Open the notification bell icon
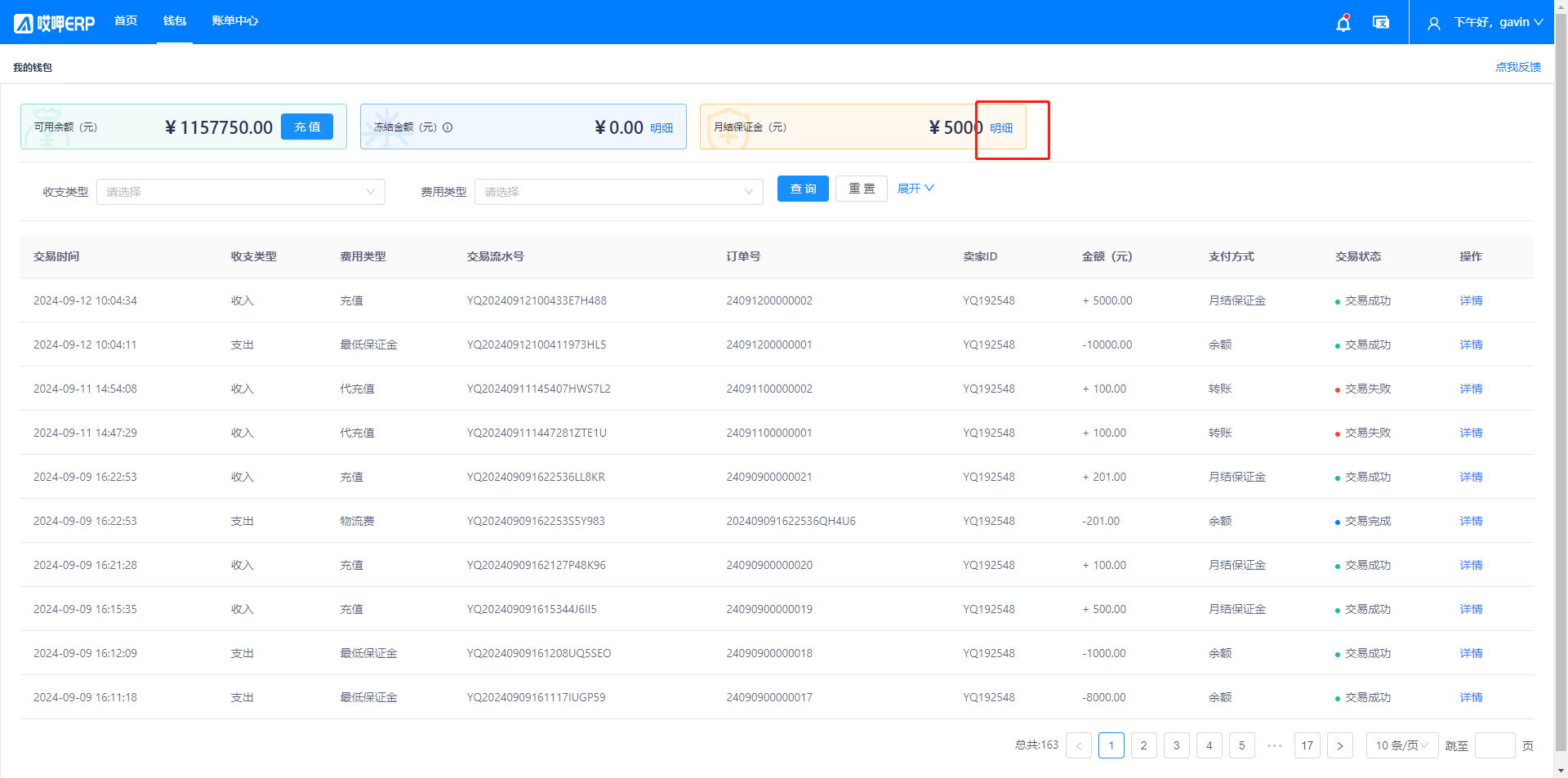Screen dimensions: 1568x778 click(1343, 23)
